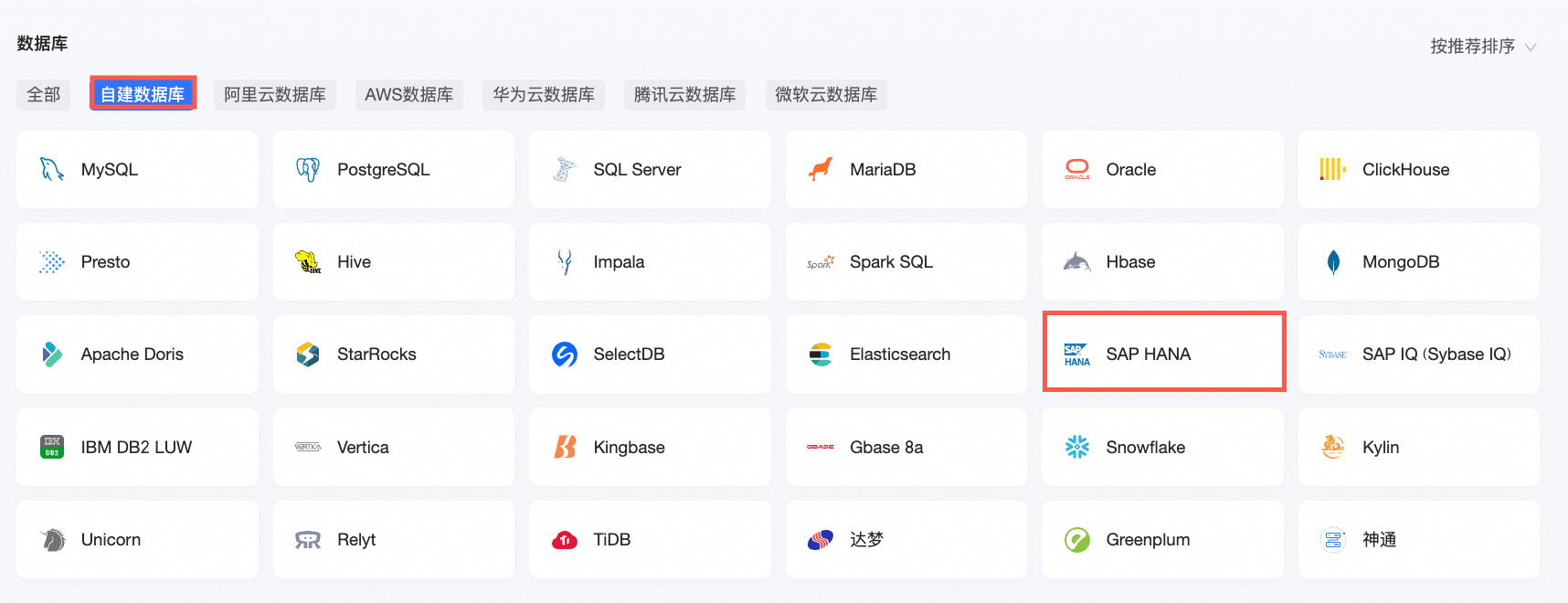The height and width of the screenshot is (603, 1568).
Task: Open the 按推荐排序 sort dropdown
Action: pyautogui.click(x=1482, y=47)
